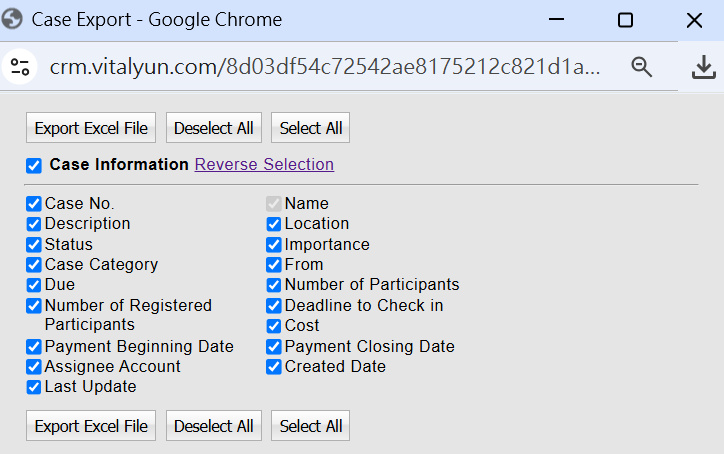Screen dimensions: 724x454
Task: Uncheck the Cost checkbox
Action: tap(274, 326)
